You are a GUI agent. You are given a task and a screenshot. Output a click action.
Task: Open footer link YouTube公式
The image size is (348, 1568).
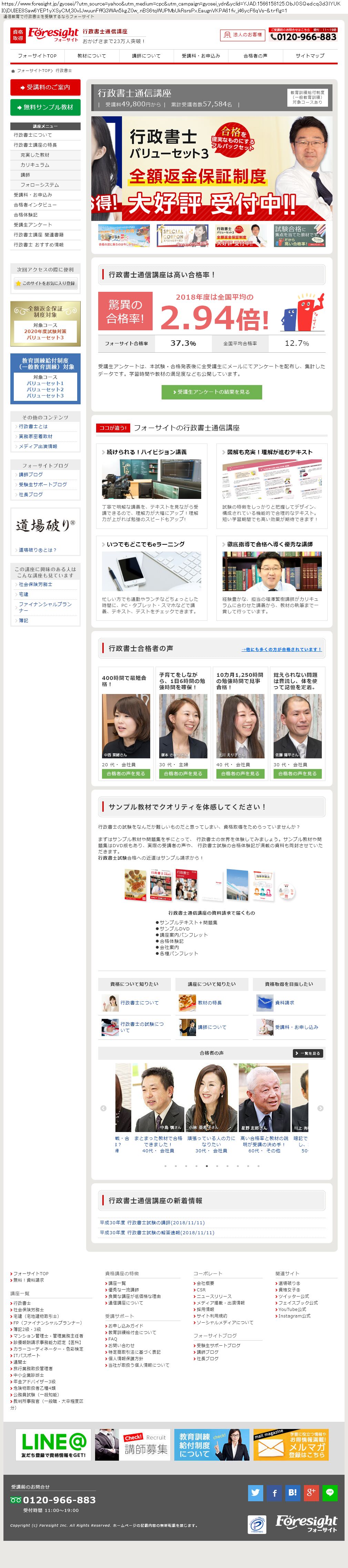(x=293, y=1309)
